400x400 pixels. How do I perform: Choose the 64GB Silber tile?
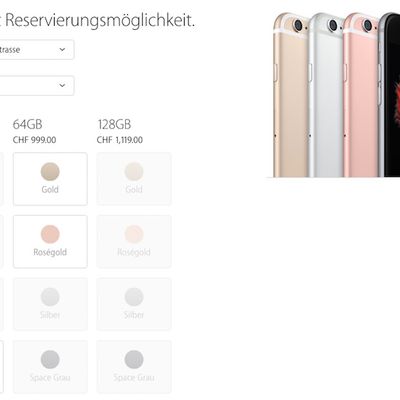click(x=50, y=304)
